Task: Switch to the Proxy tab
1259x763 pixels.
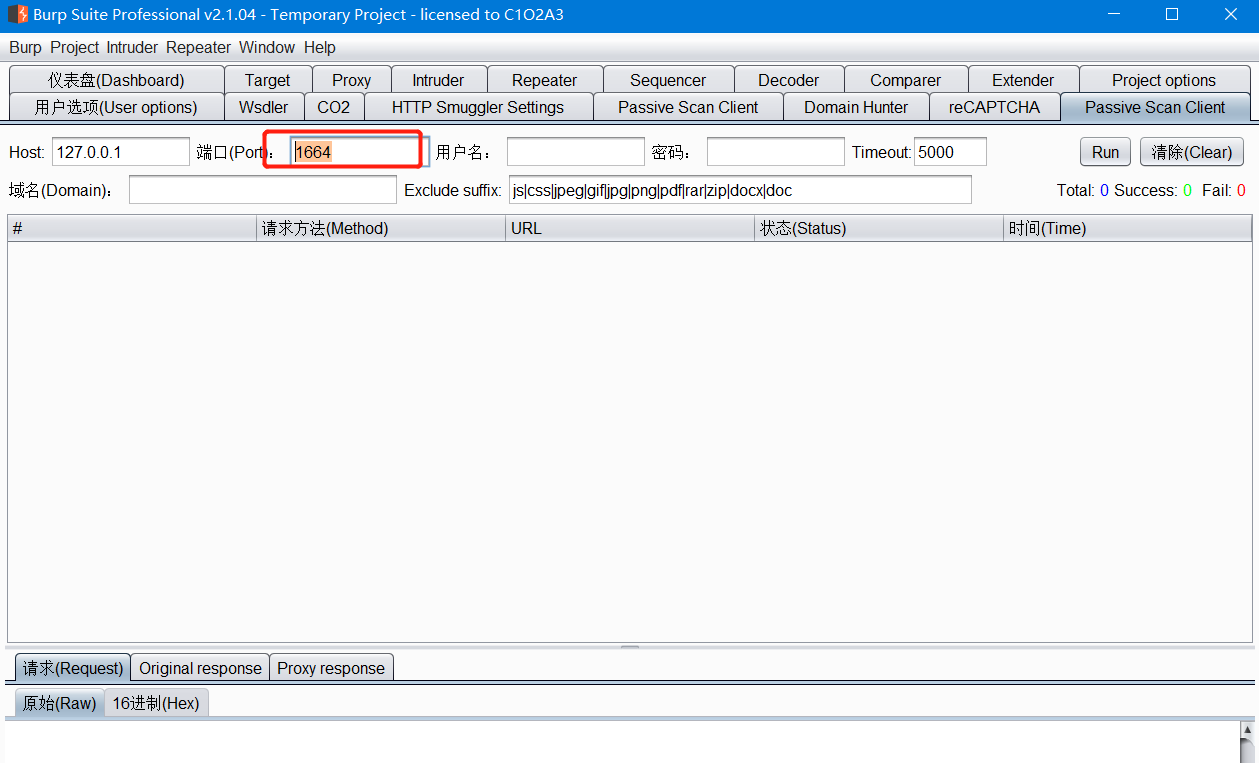Action: (351, 80)
